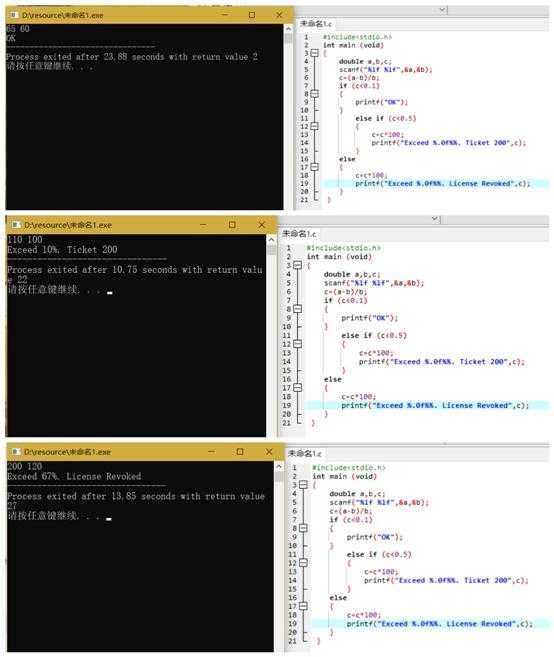Collapse line 17 fold in editor beside "200 120" console

303,606
